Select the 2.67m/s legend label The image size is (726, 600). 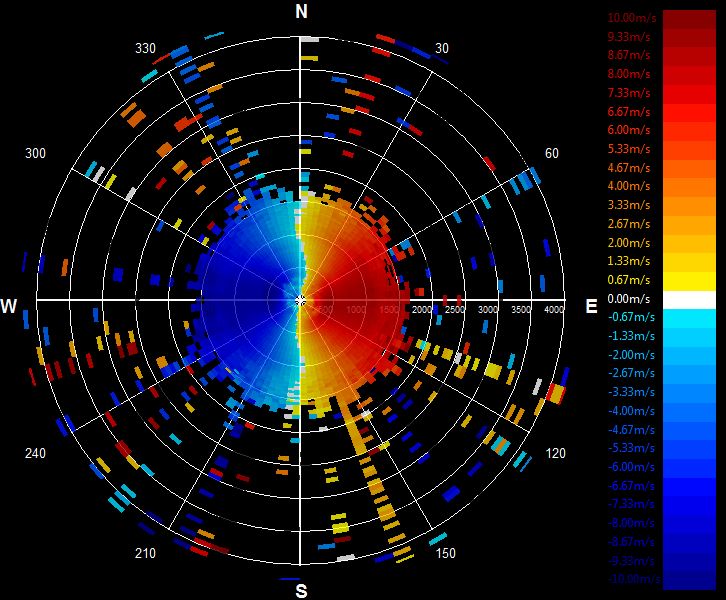629,224
